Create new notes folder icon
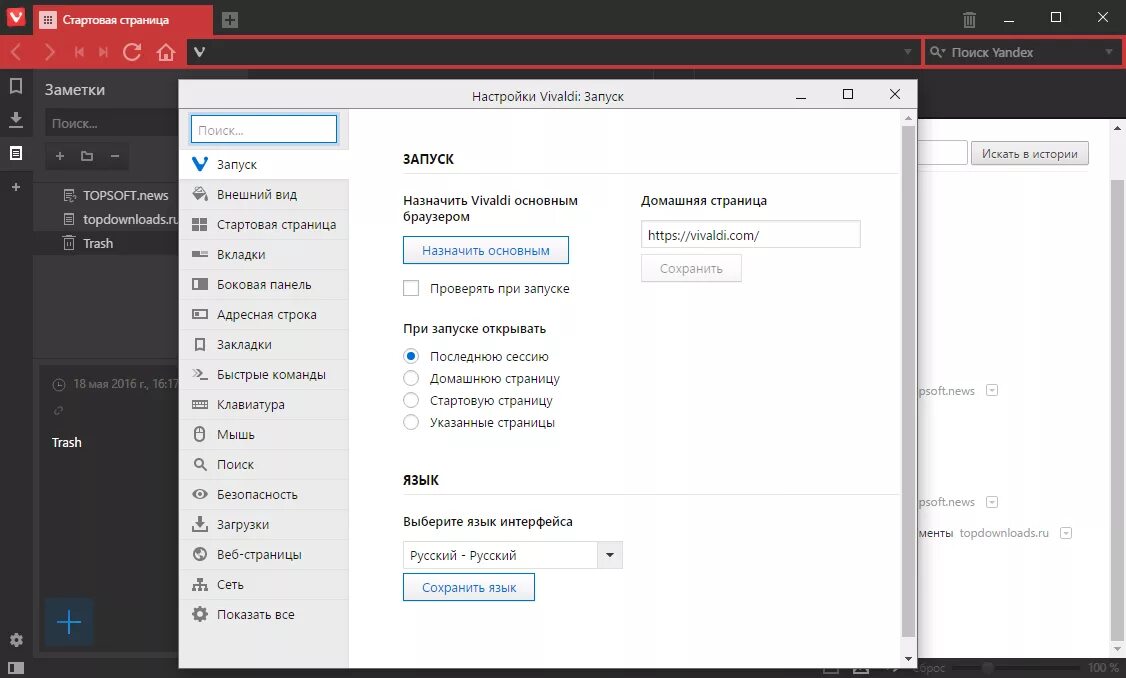 tap(87, 156)
